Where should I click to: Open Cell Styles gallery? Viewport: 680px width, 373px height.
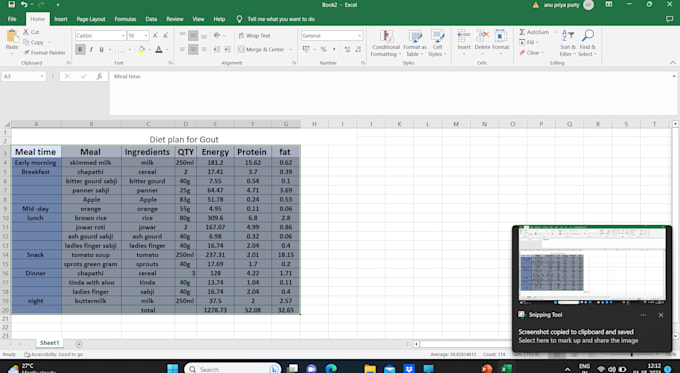click(x=437, y=43)
